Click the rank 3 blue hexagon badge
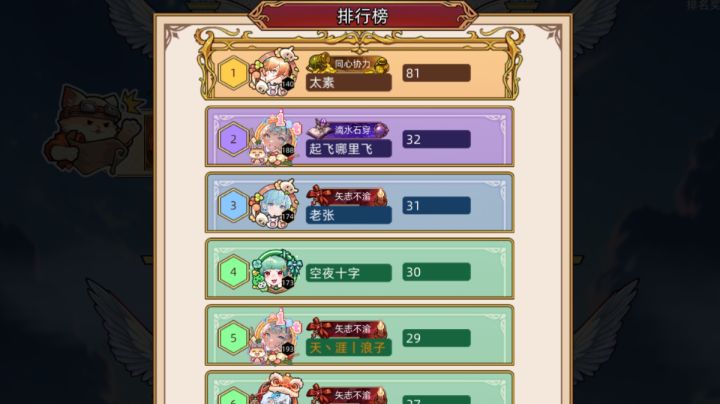 click(x=233, y=205)
